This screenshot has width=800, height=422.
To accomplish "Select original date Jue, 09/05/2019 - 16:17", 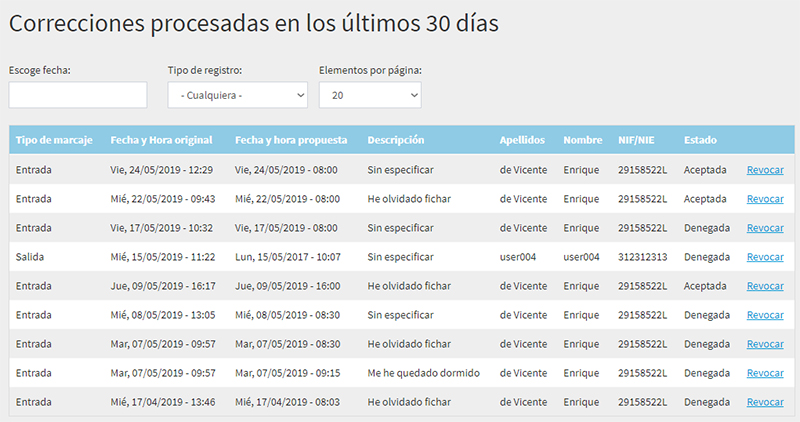I will (163, 286).
